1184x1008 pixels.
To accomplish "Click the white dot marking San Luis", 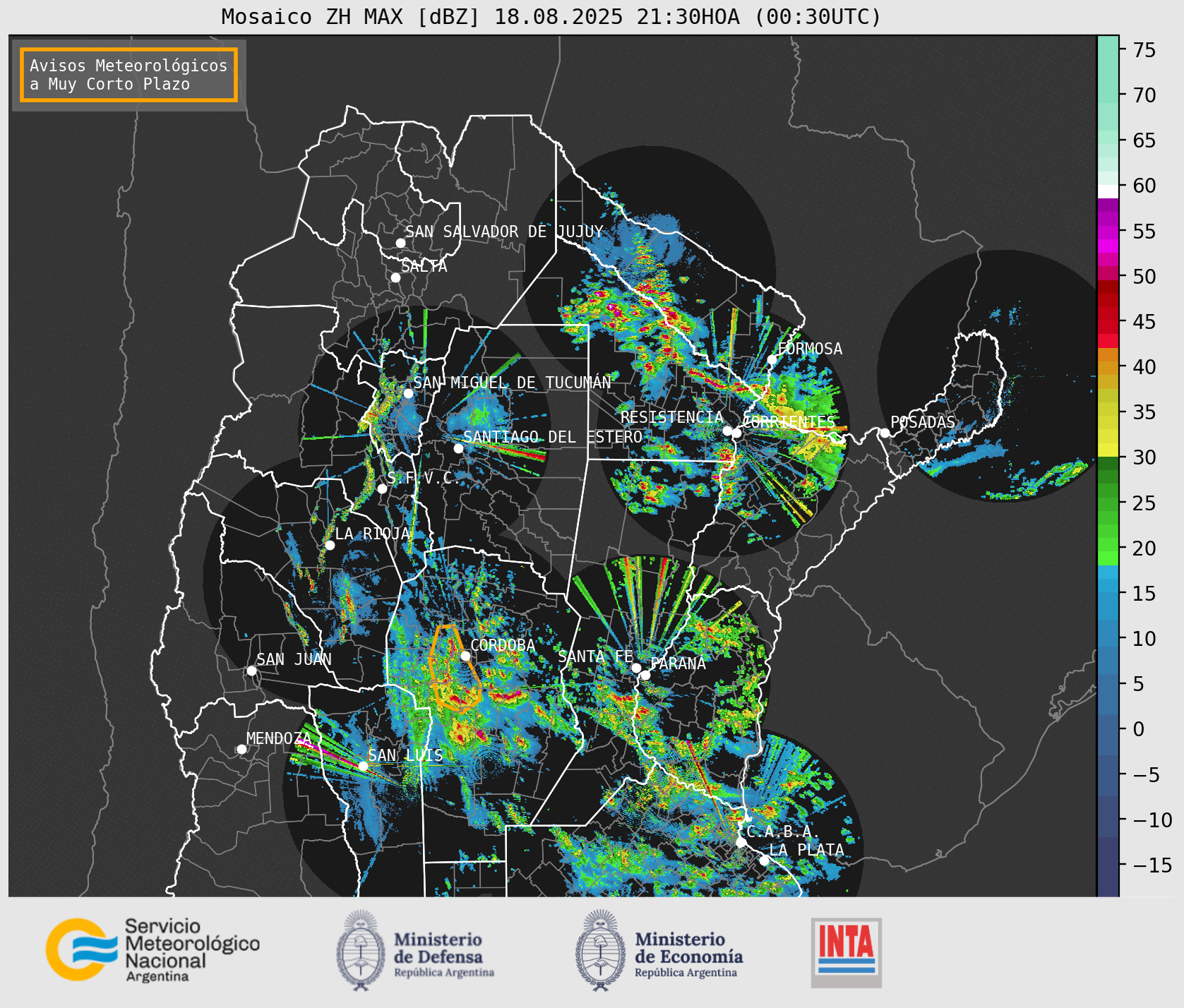I will click(x=363, y=766).
